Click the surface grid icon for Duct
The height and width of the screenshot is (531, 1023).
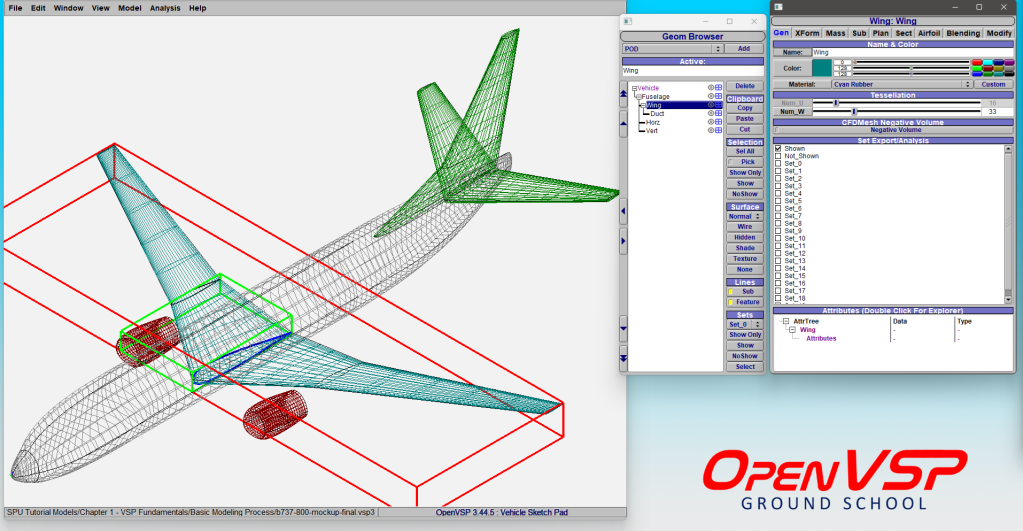[x=718, y=114]
